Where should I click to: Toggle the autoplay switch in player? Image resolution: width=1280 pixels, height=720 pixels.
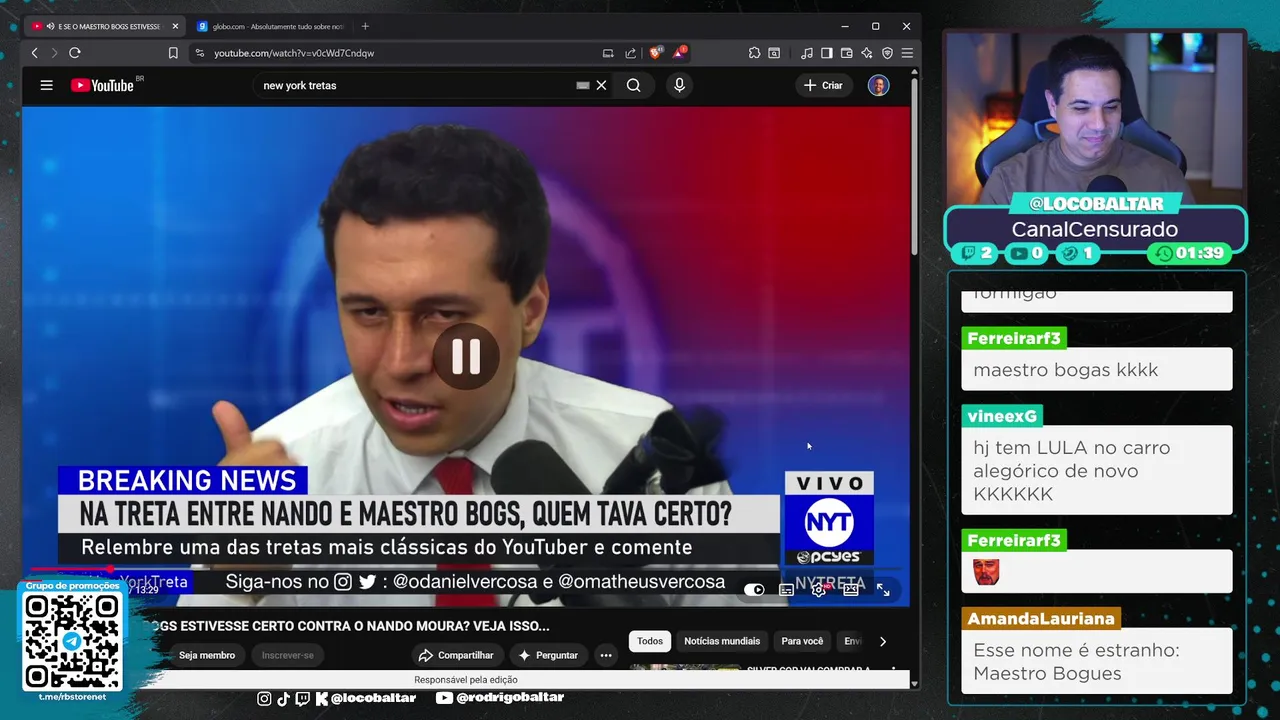754,590
